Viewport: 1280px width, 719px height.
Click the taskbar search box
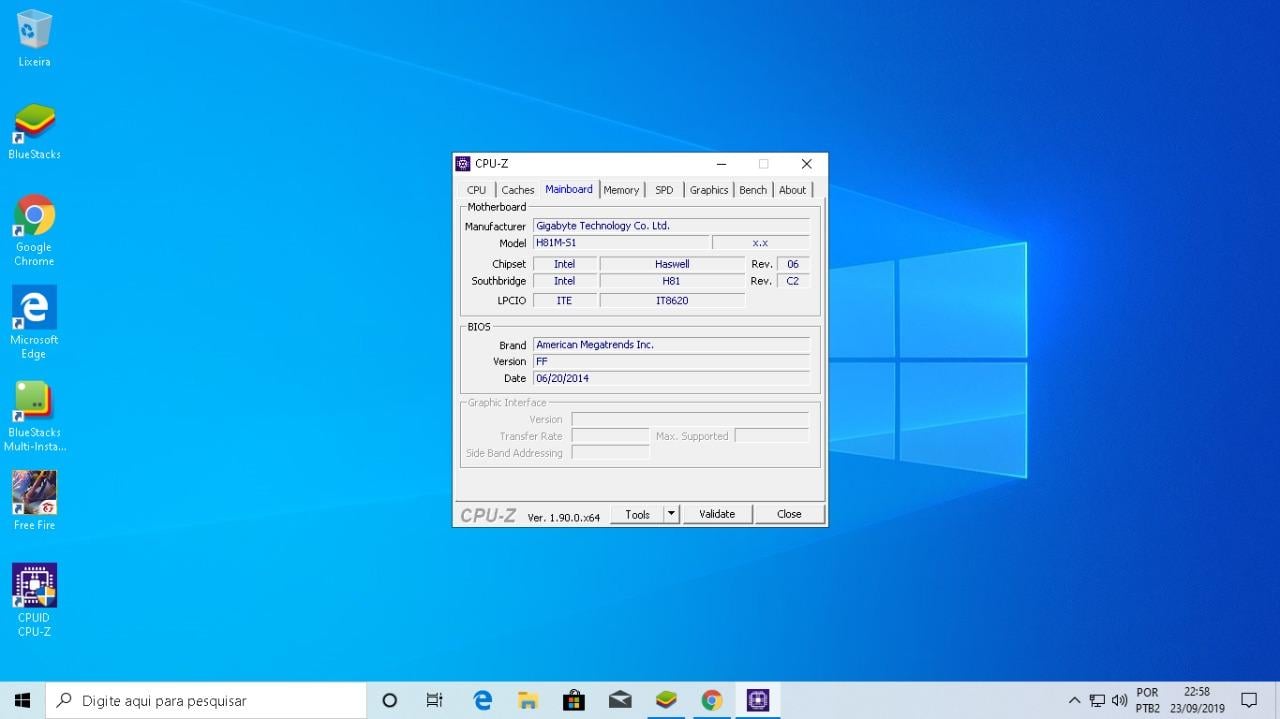(x=206, y=700)
